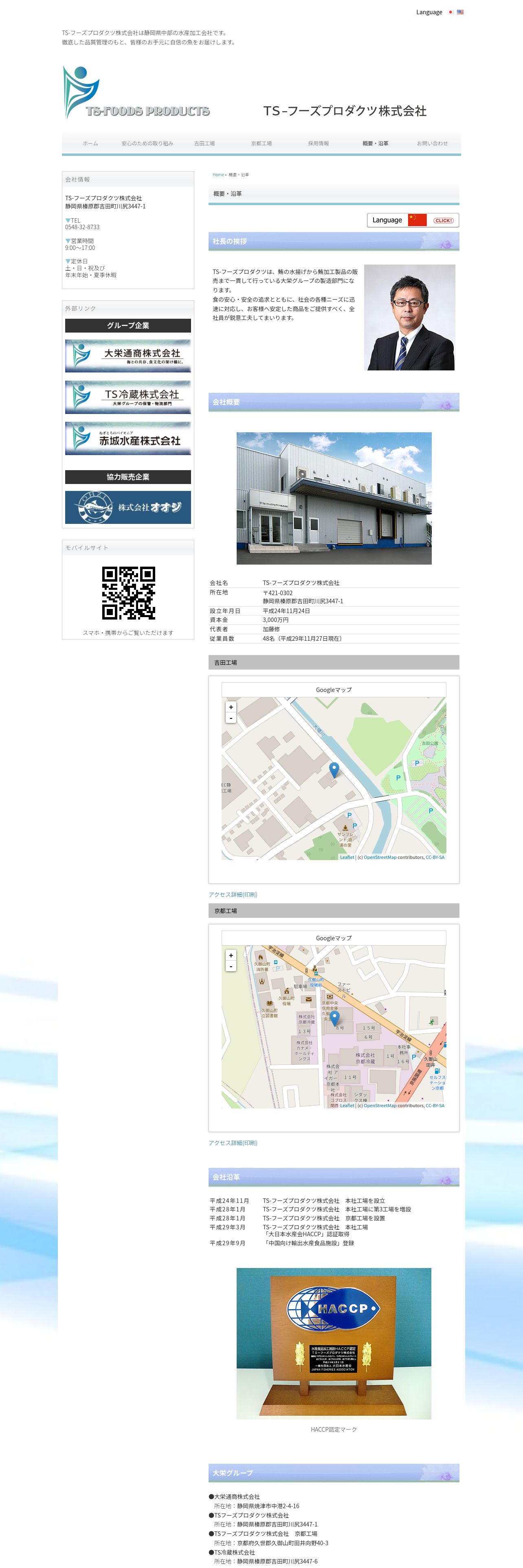Click the 京都工場 map location pin
Viewport: 523px width, 1568px height.
(334, 1018)
